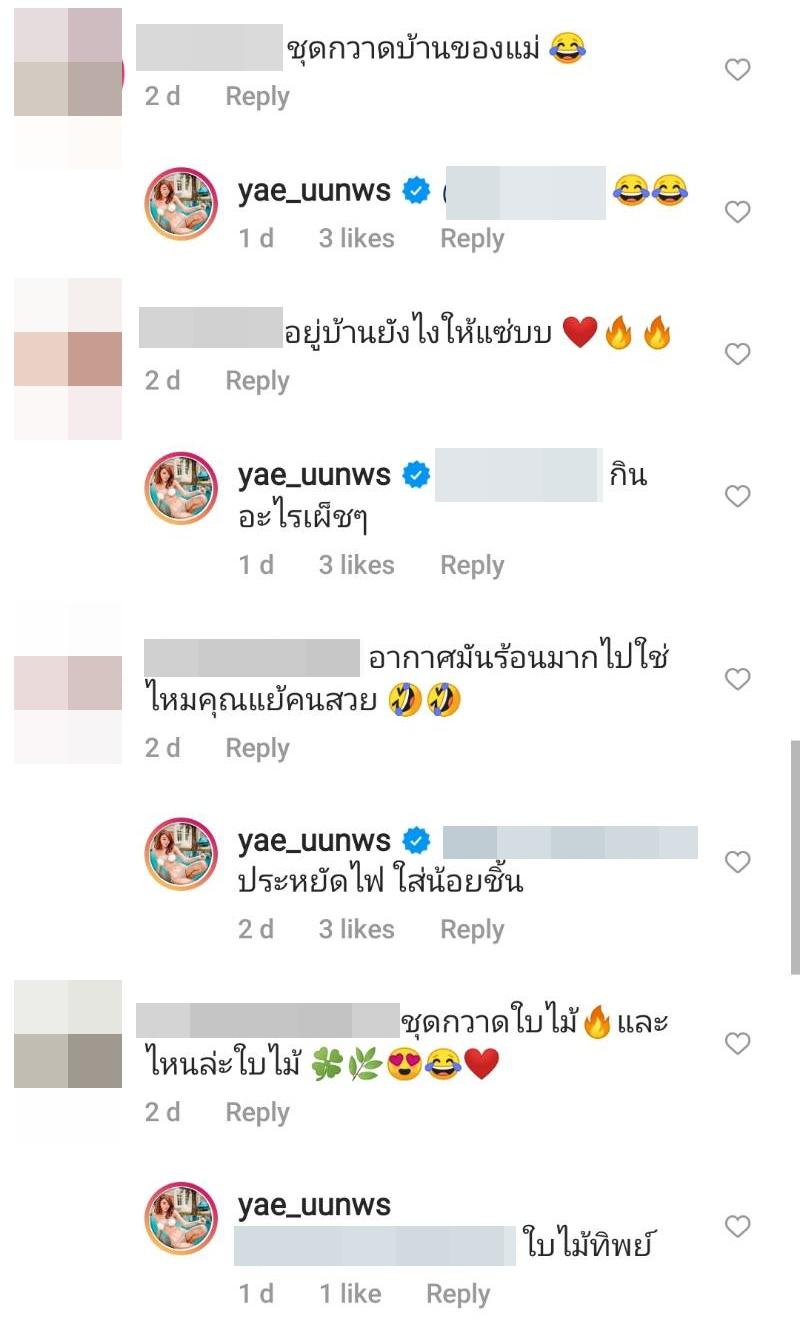Open yae_uunws avatar beside กินอะไรเผ็ชๆ
Image resolution: width=800 pixels, height=1329 pixels.
(181, 488)
